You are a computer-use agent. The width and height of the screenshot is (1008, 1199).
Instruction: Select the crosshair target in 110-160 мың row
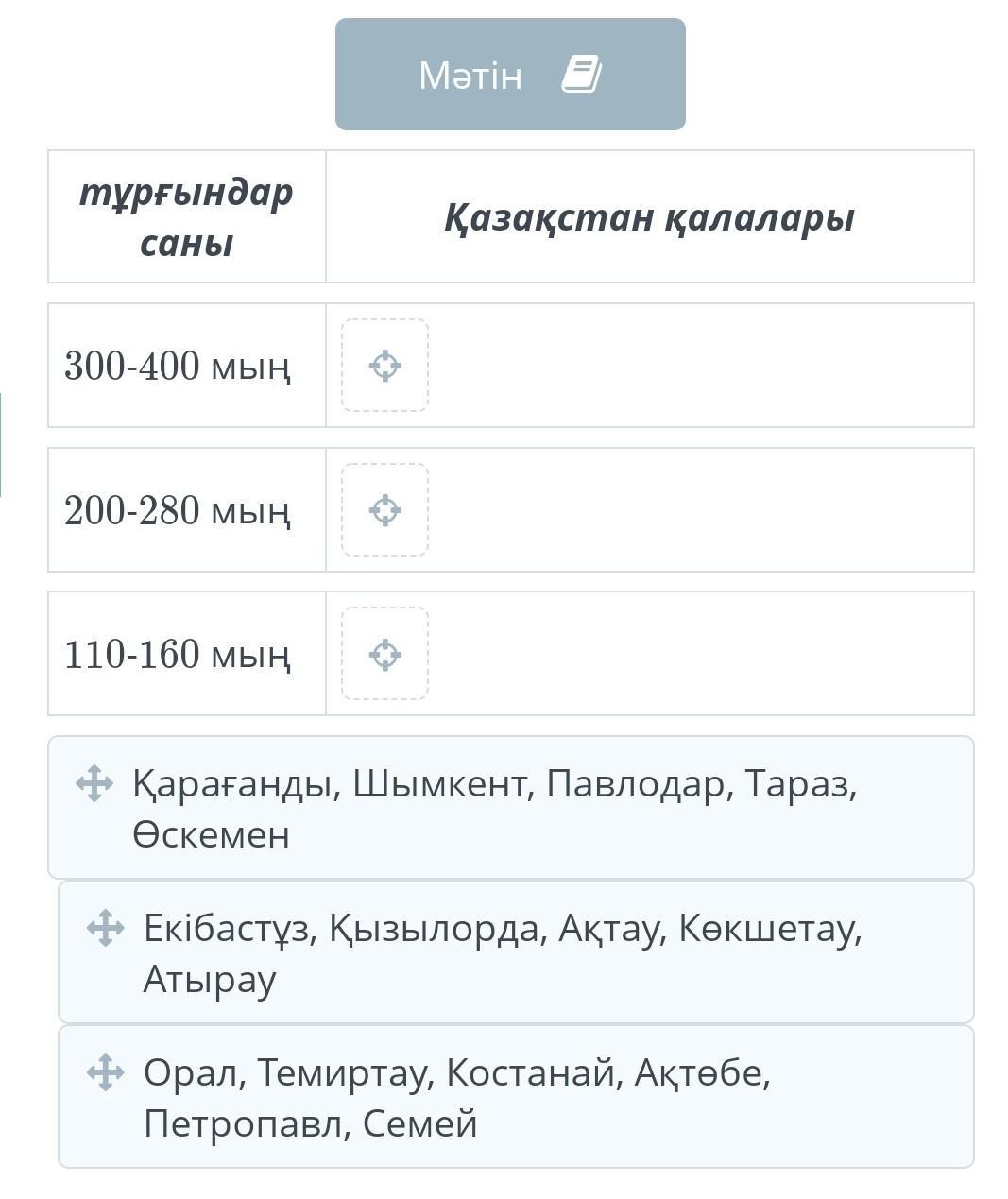pyautogui.click(x=384, y=654)
